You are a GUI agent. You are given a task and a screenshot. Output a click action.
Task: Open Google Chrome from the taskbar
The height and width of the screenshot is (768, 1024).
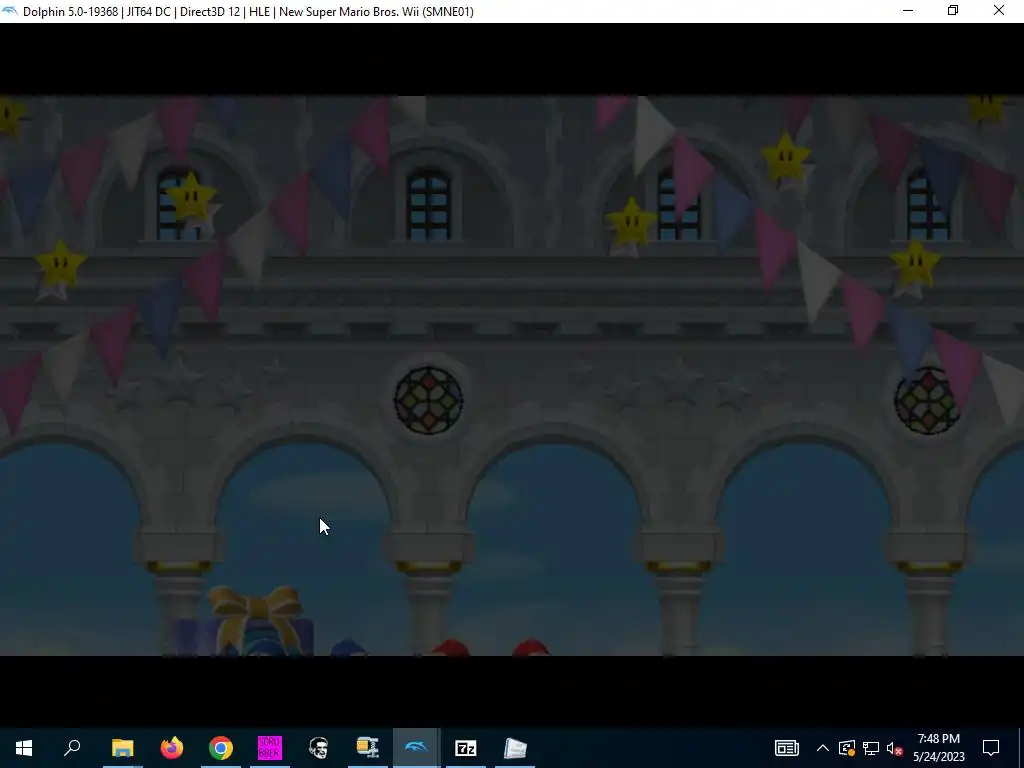pyautogui.click(x=221, y=748)
